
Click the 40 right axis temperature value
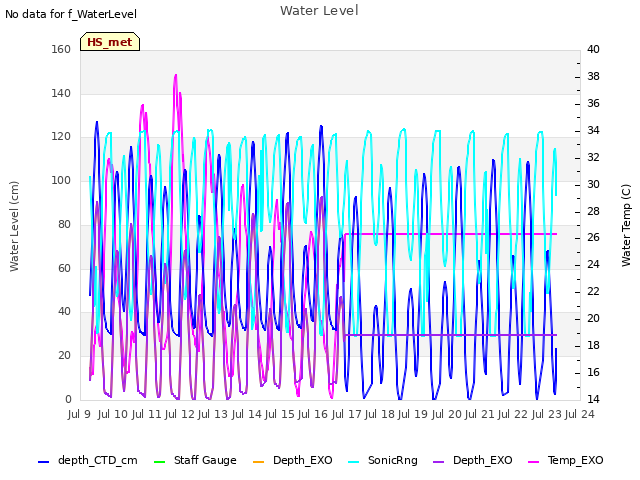[x=593, y=49]
